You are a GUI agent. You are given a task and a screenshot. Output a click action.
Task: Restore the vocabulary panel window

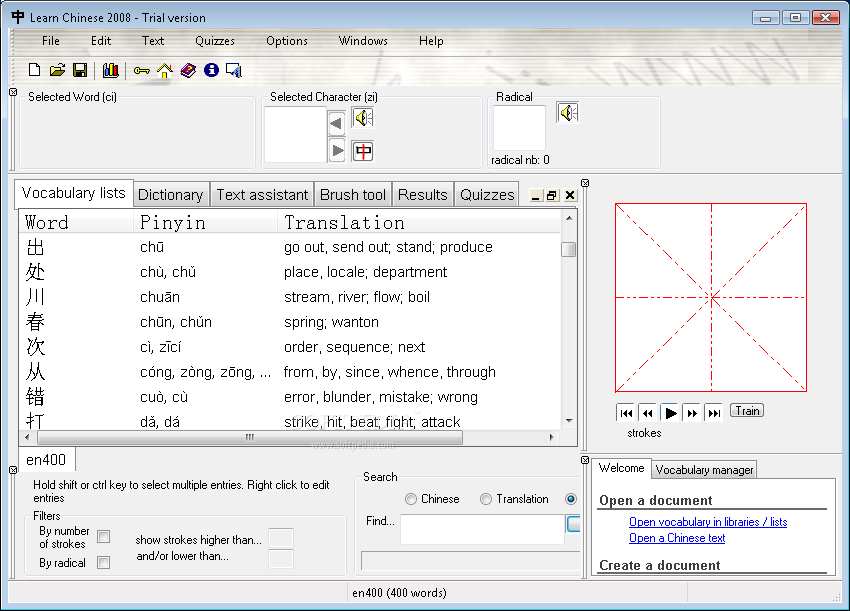552,196
